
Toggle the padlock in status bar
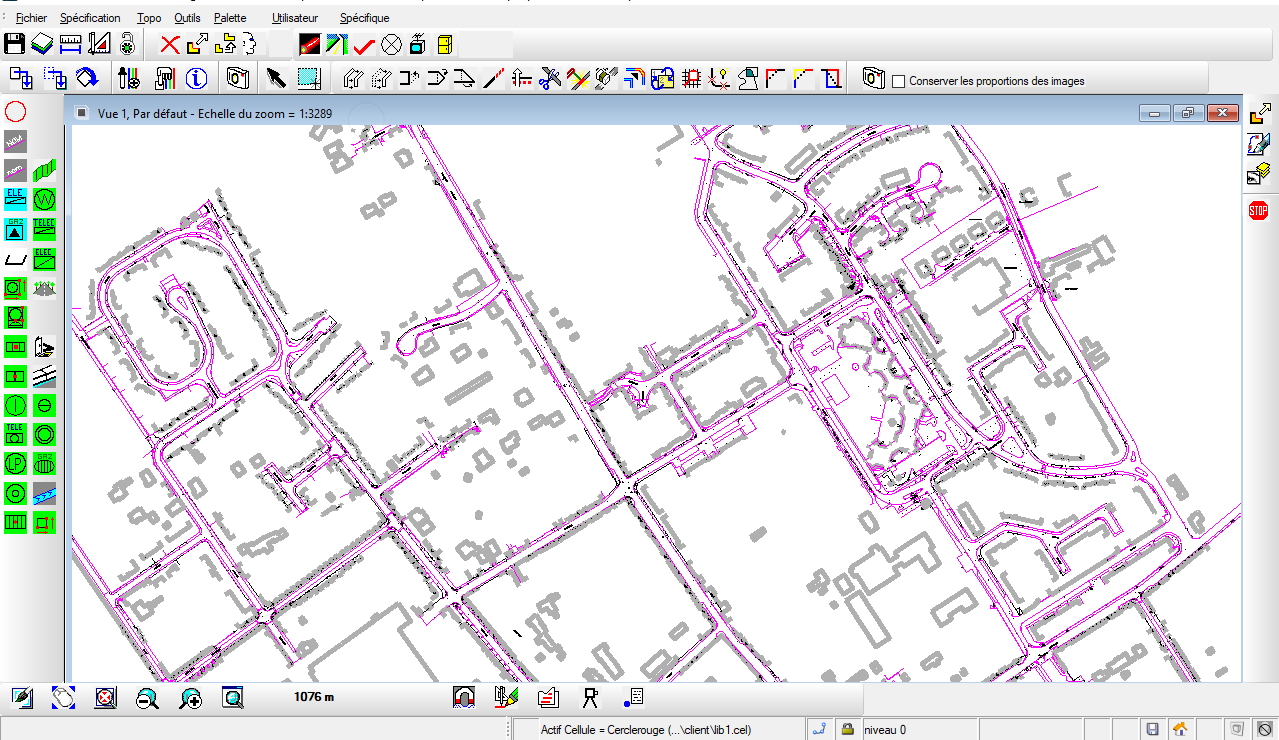click(x=847, y=729)
